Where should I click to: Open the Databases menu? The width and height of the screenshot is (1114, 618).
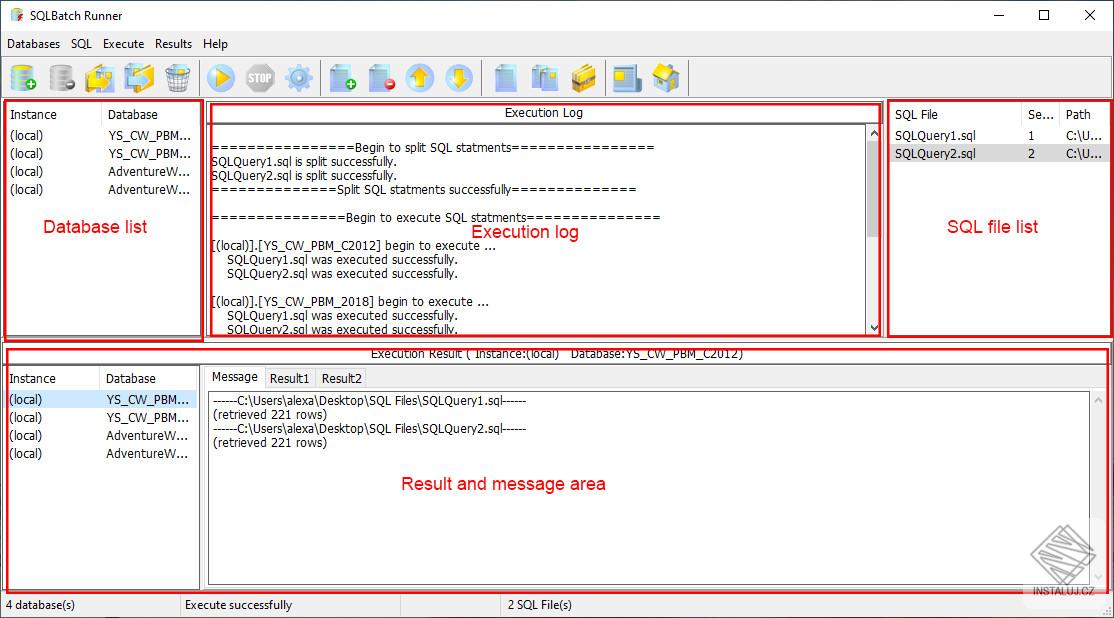pyautogui.click(x=33, y=44)
